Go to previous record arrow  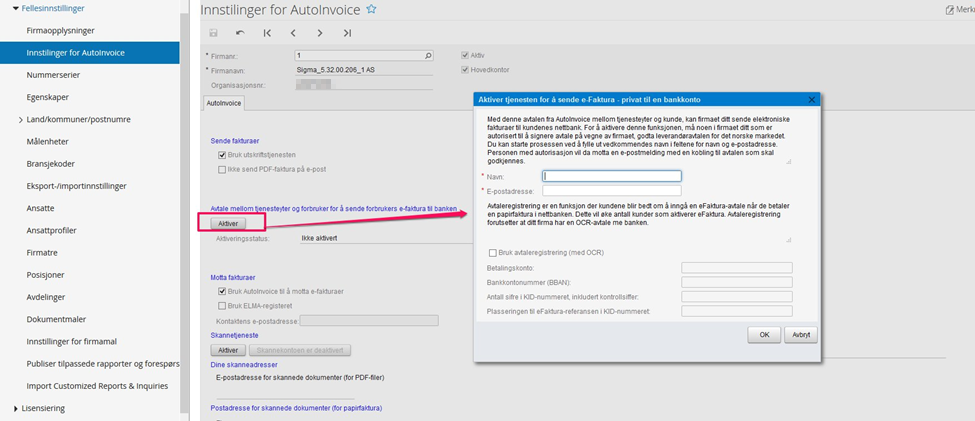click(293, 34)
